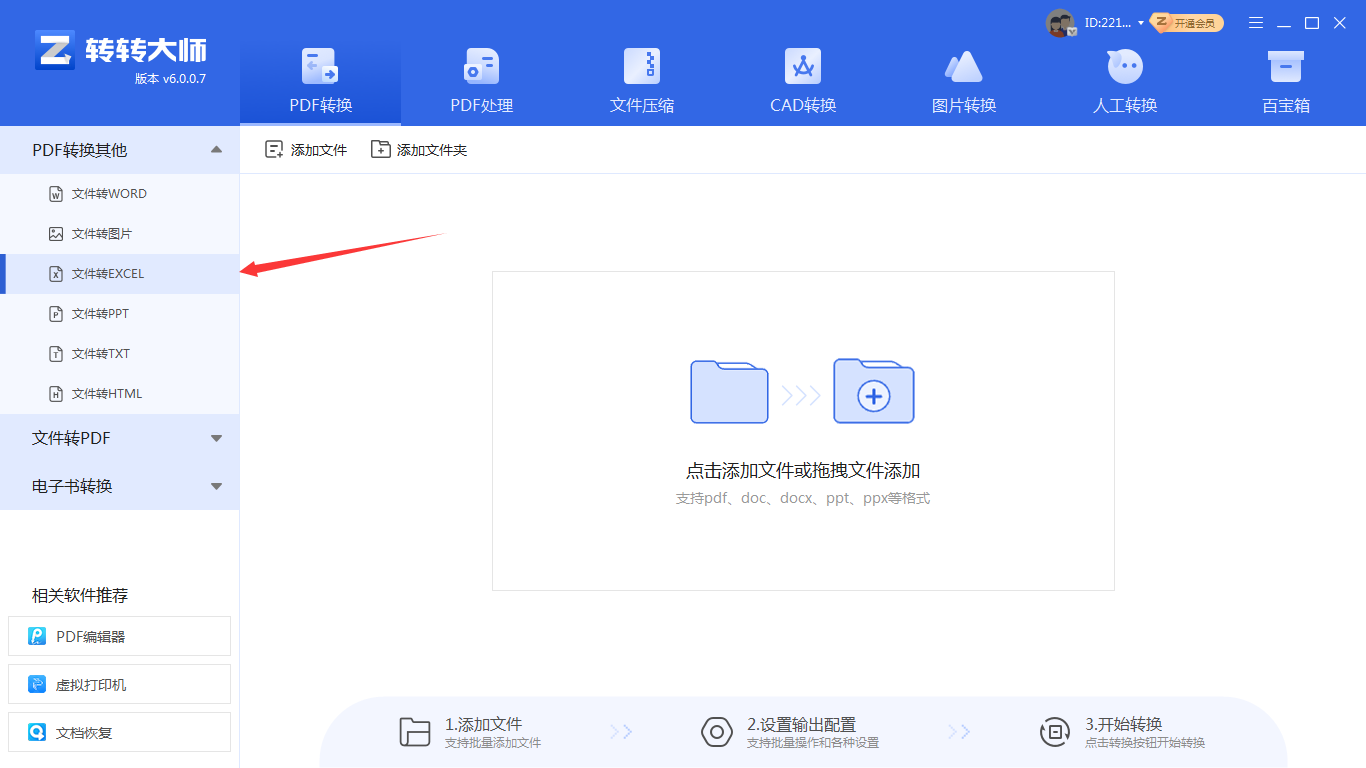Open the hamburger menu
Viewport: 1366px width, 768px height.
coord(1255,21)
